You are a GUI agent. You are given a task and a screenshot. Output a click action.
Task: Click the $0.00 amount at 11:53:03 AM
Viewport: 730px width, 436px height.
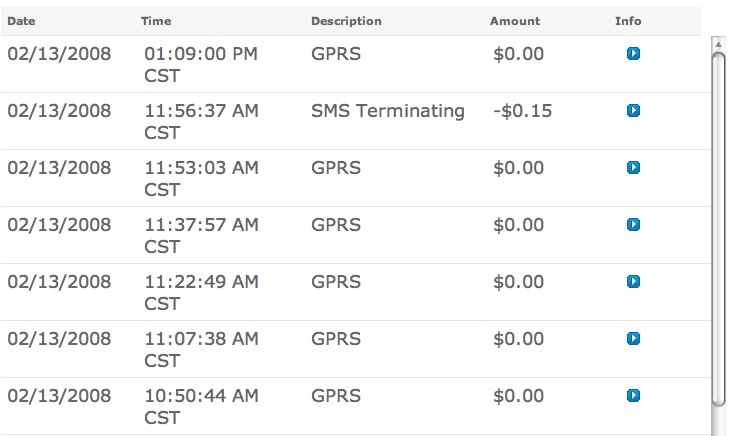(x=519, y=168)
